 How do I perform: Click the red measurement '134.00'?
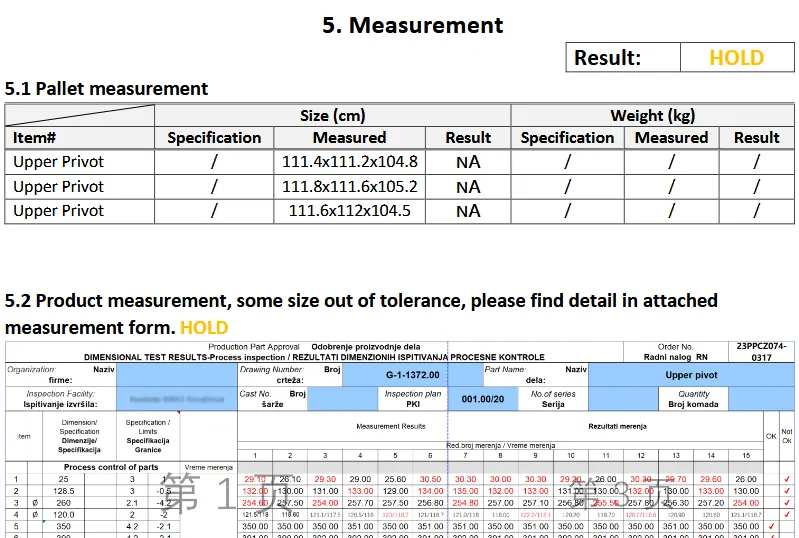tap(430, 491)
